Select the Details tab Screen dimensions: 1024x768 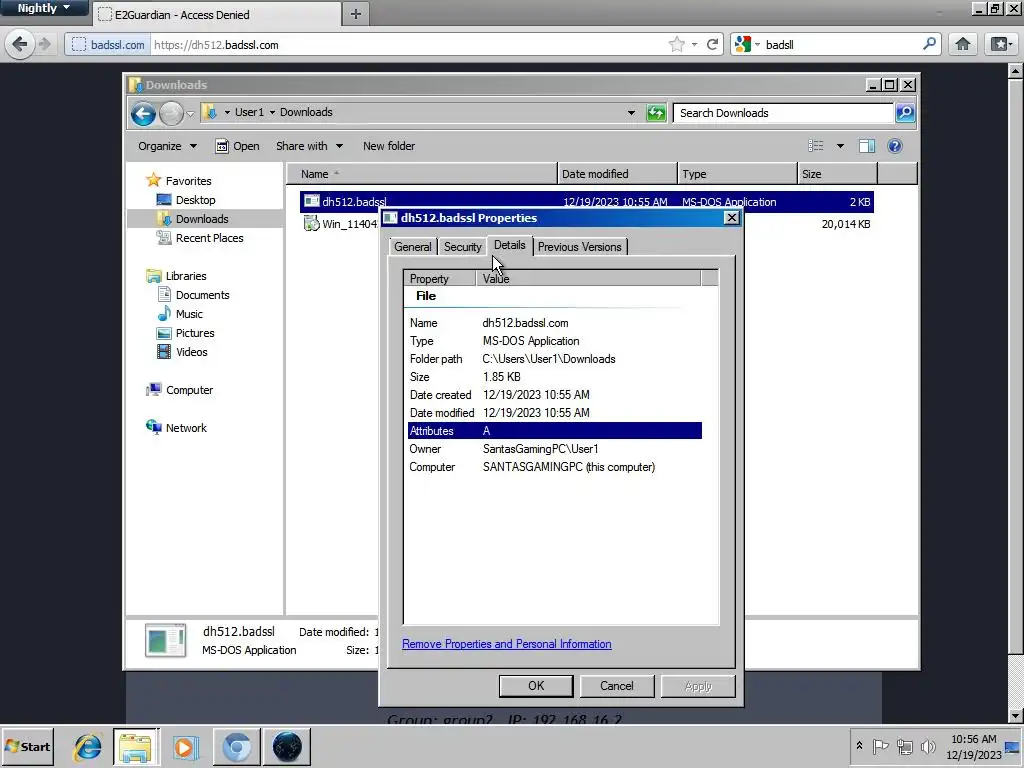pos(509,245)
